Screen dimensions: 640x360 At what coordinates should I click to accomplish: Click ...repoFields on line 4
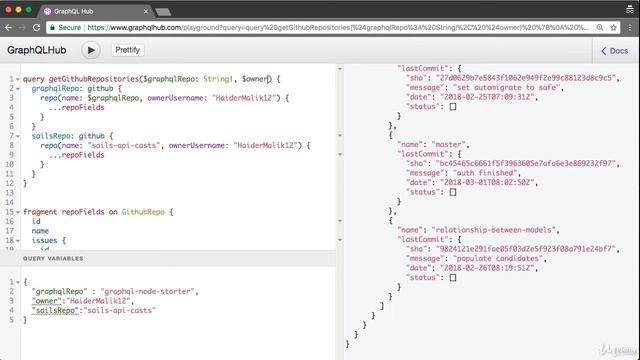(x=77, y=107)
